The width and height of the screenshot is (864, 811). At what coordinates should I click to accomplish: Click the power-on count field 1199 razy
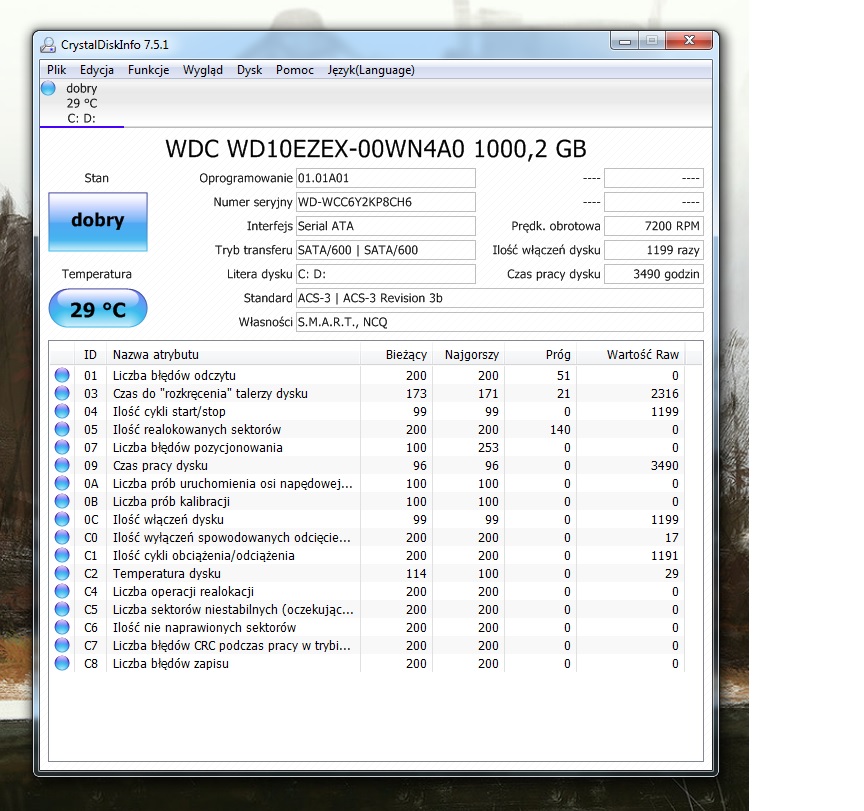tap(654, 250)
